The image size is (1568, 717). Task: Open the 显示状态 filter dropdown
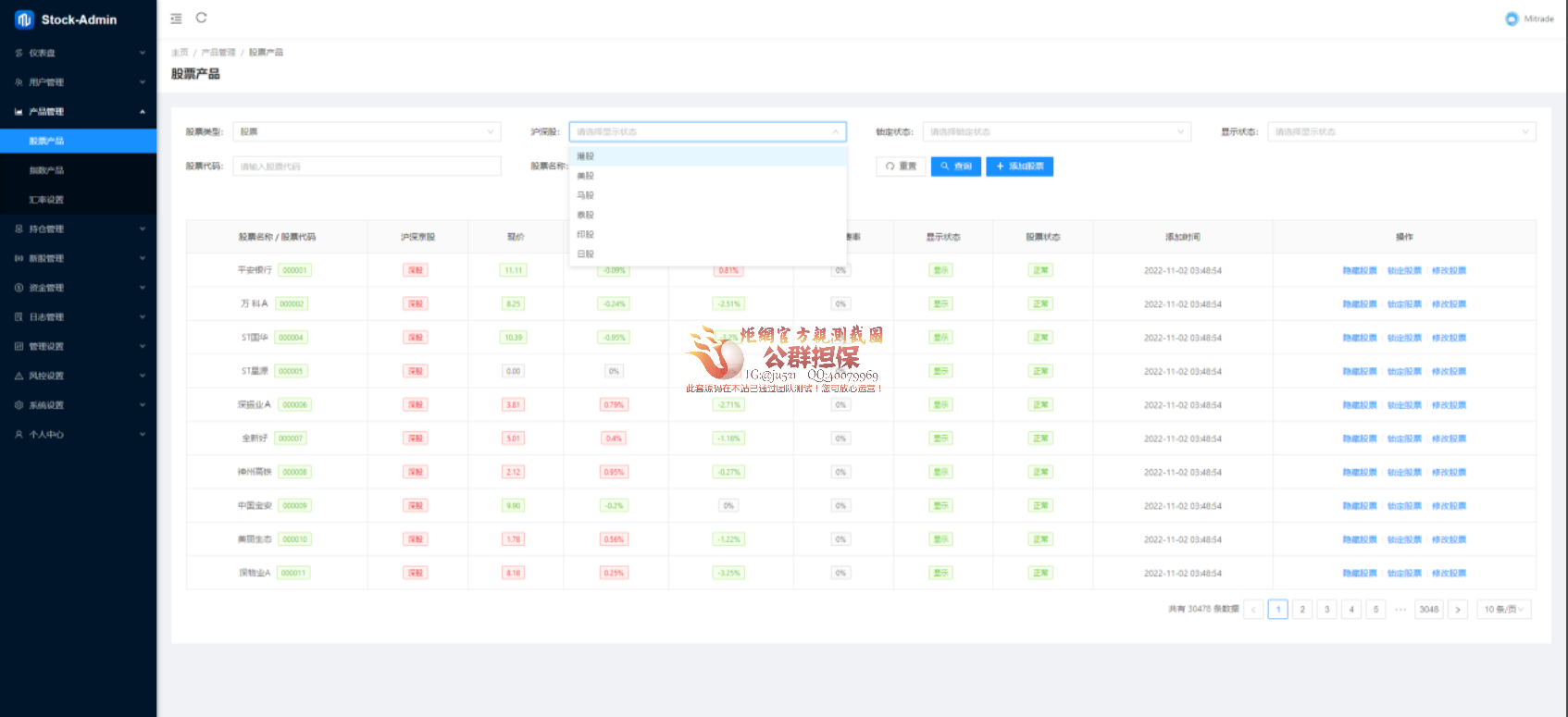[1400, 132]
